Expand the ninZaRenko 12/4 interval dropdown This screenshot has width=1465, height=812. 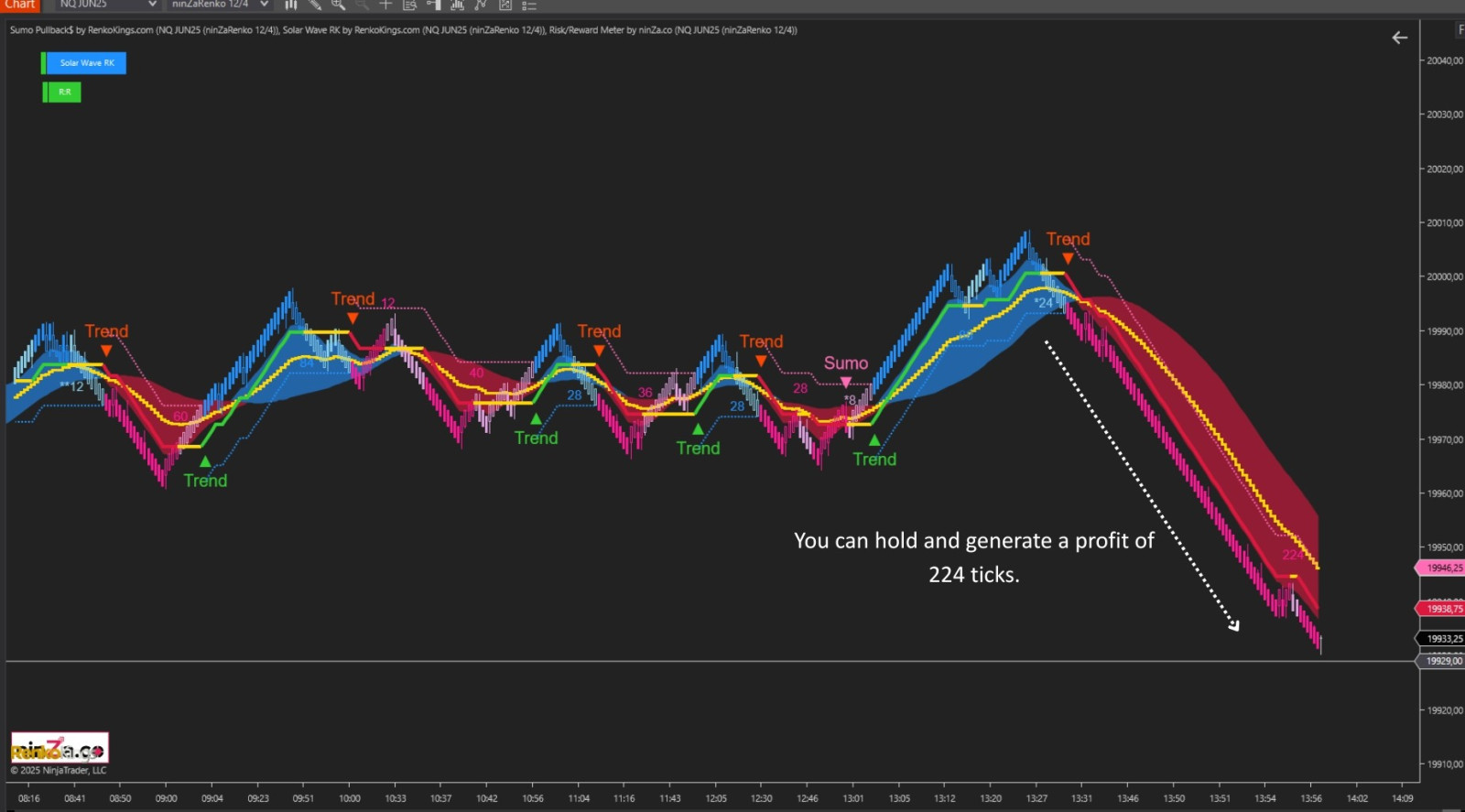pos(219,5)
